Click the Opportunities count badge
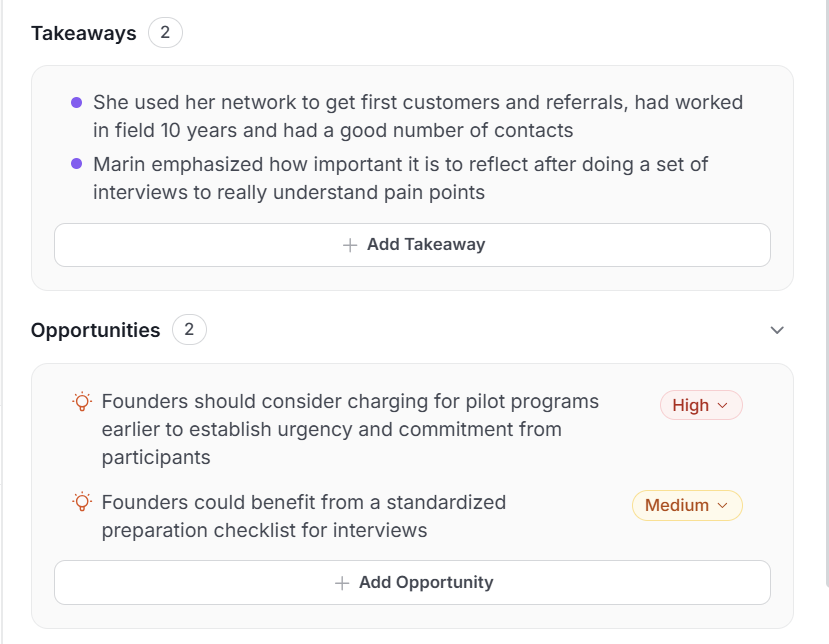The height and width of the screenshot is (644, 829). [189, 330]
